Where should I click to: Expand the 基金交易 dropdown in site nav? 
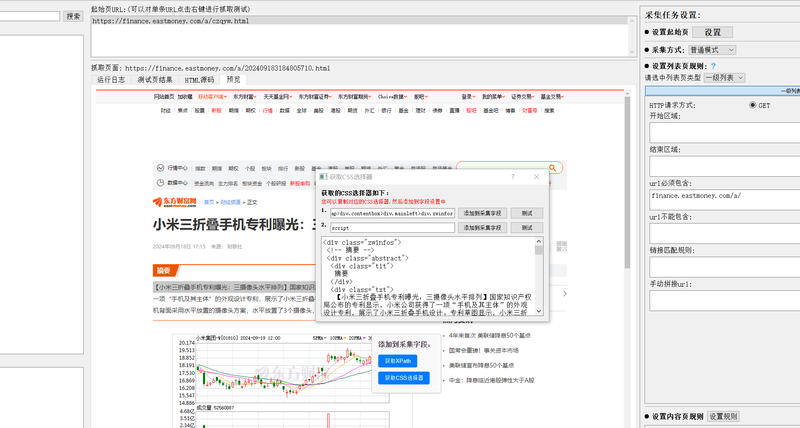[553, 96]
